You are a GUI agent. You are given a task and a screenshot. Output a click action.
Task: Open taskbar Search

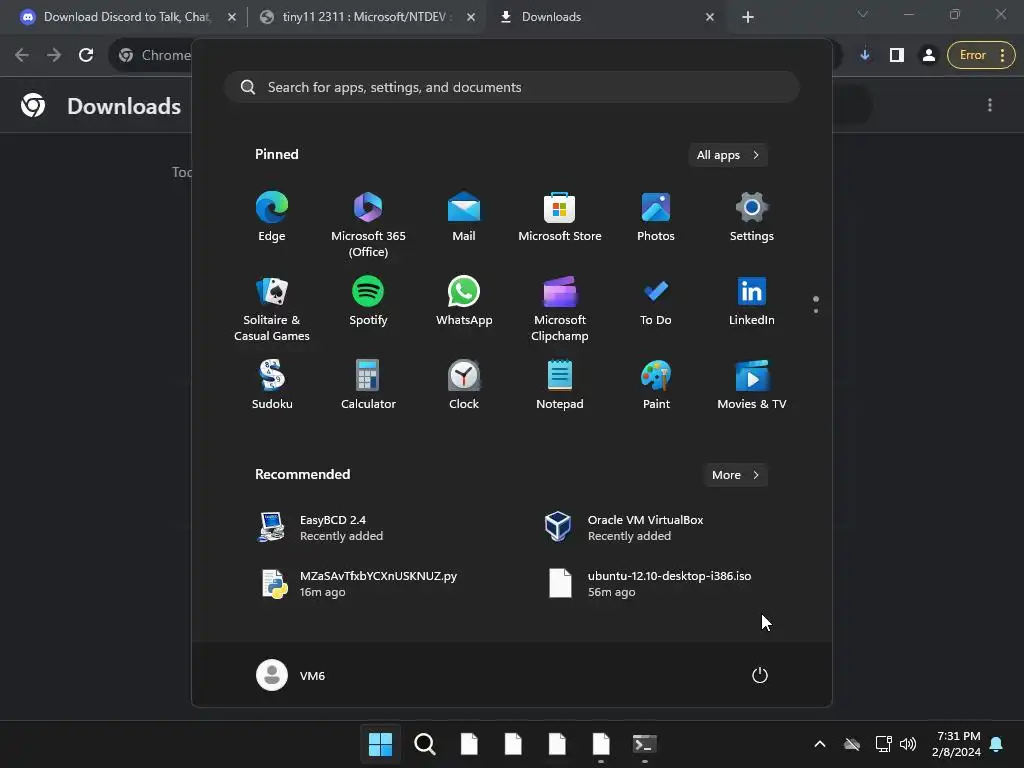(424, 744)
